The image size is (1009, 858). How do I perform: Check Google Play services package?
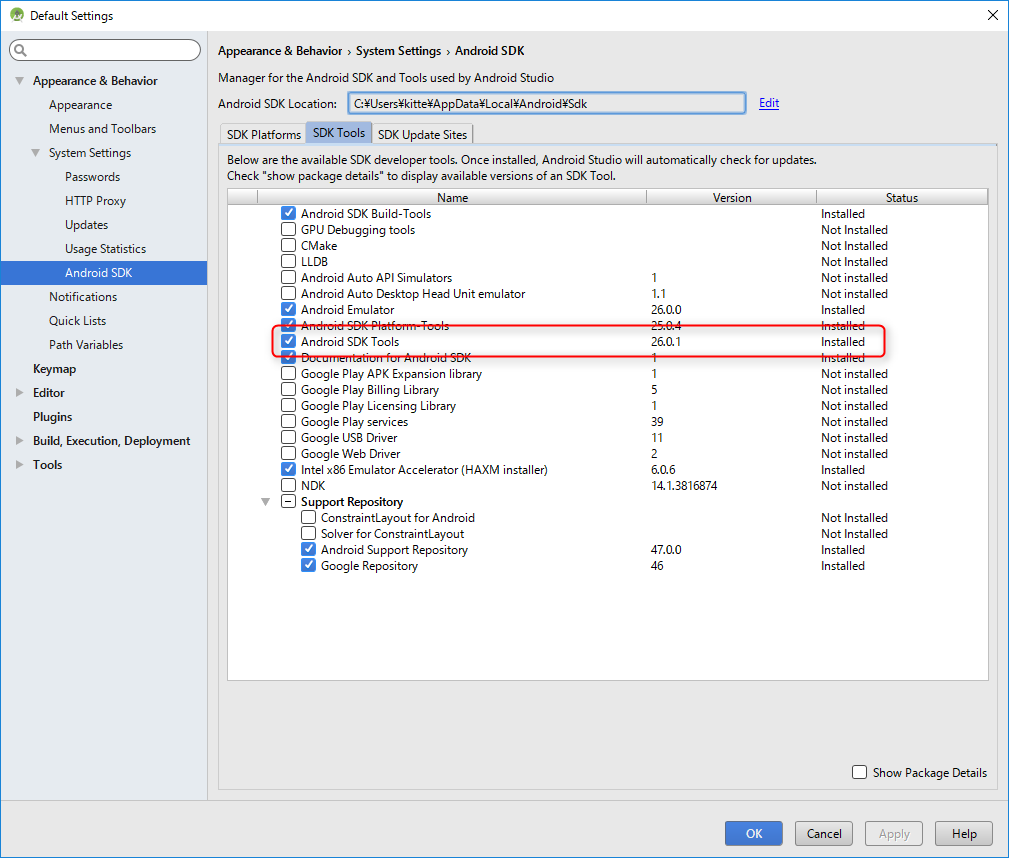coord(288,422)
